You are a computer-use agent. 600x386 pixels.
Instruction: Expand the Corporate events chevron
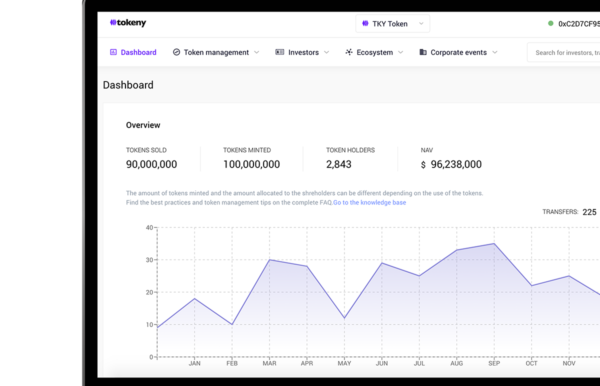coord(495,52)
